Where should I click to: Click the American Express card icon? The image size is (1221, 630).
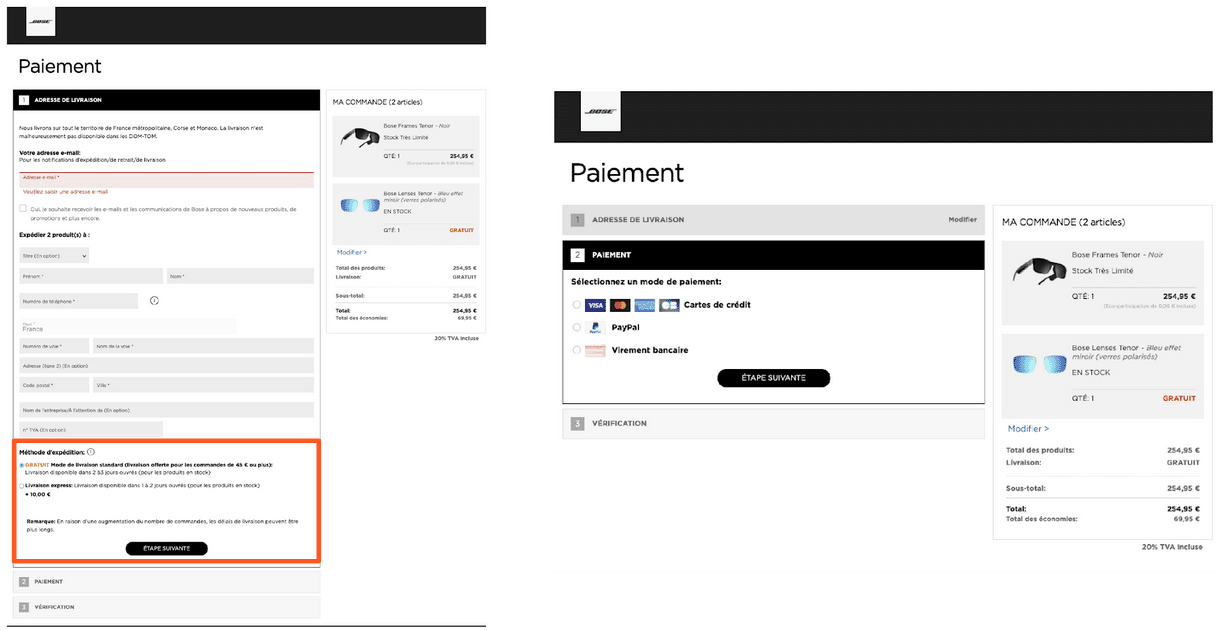(x=644, y=305)
